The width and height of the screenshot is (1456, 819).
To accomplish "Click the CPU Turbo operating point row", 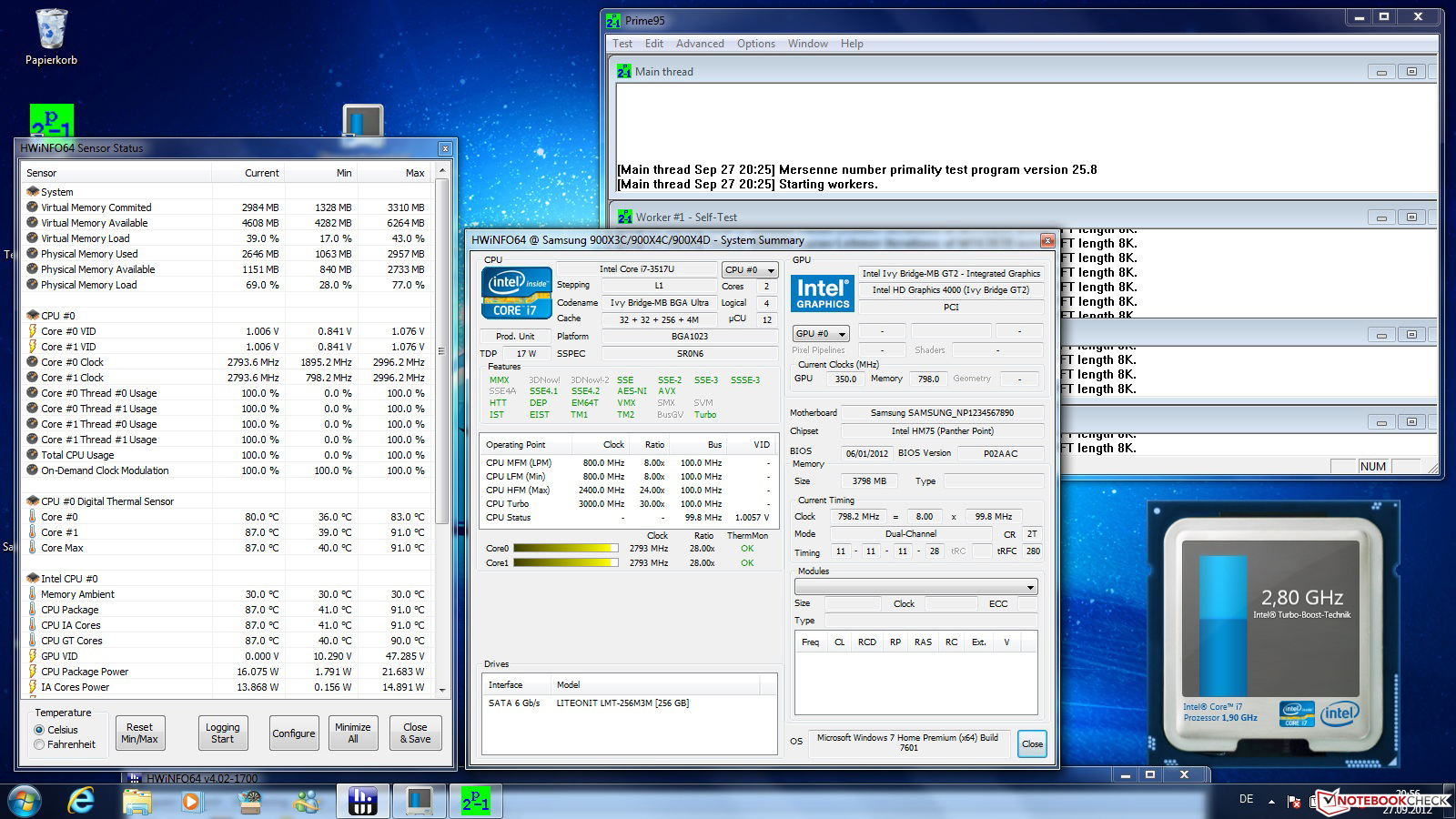I will [x=628, y=503].
